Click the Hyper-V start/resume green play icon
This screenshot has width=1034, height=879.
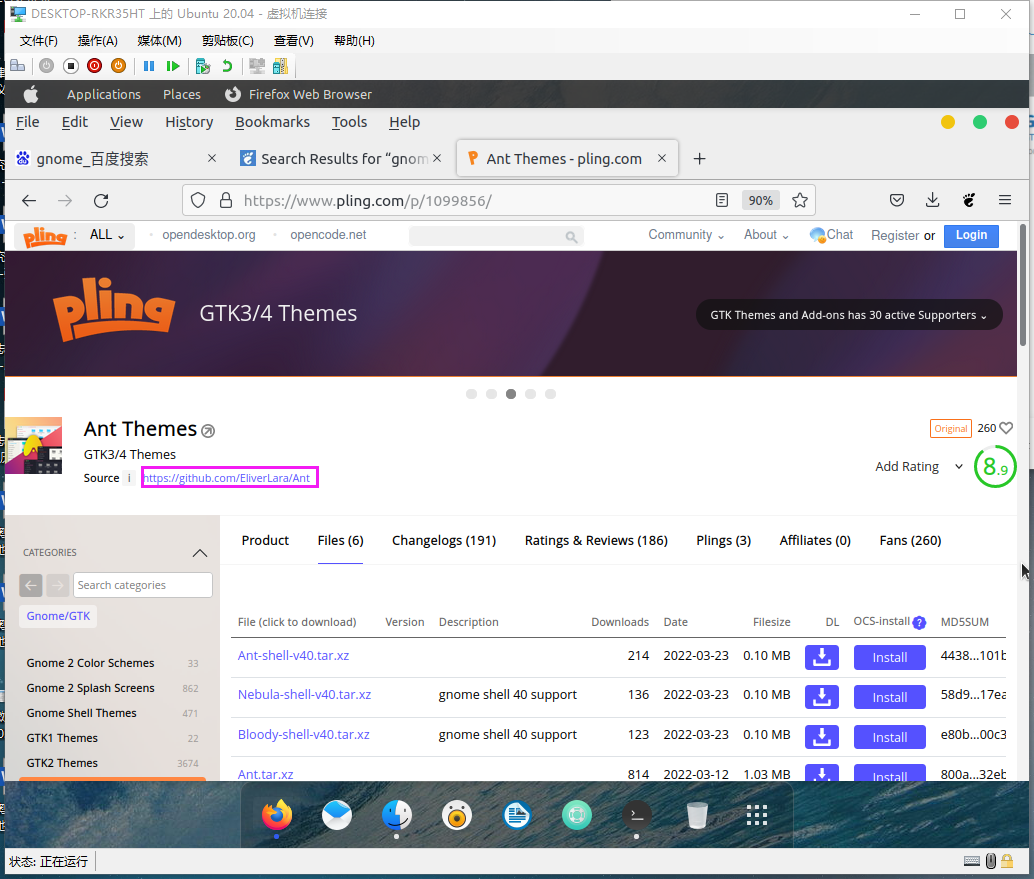click(x=173, y=66)
